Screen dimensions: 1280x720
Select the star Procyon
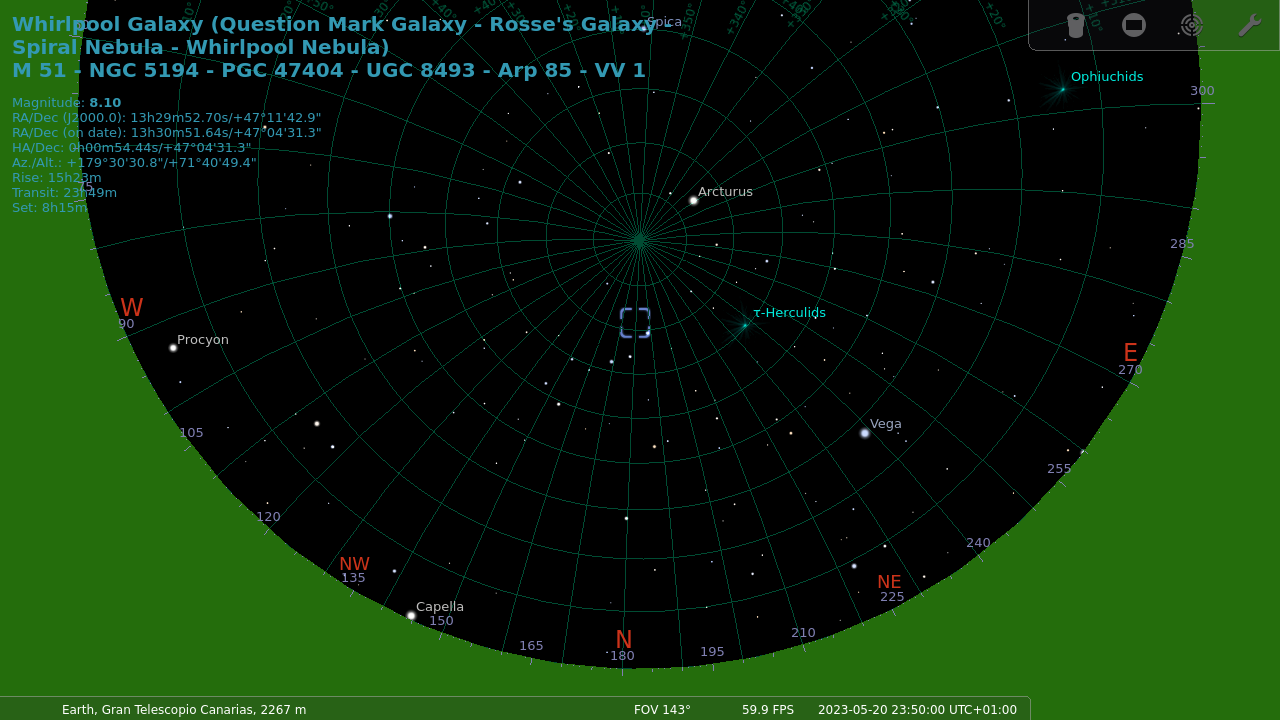(x=173, y=348)
